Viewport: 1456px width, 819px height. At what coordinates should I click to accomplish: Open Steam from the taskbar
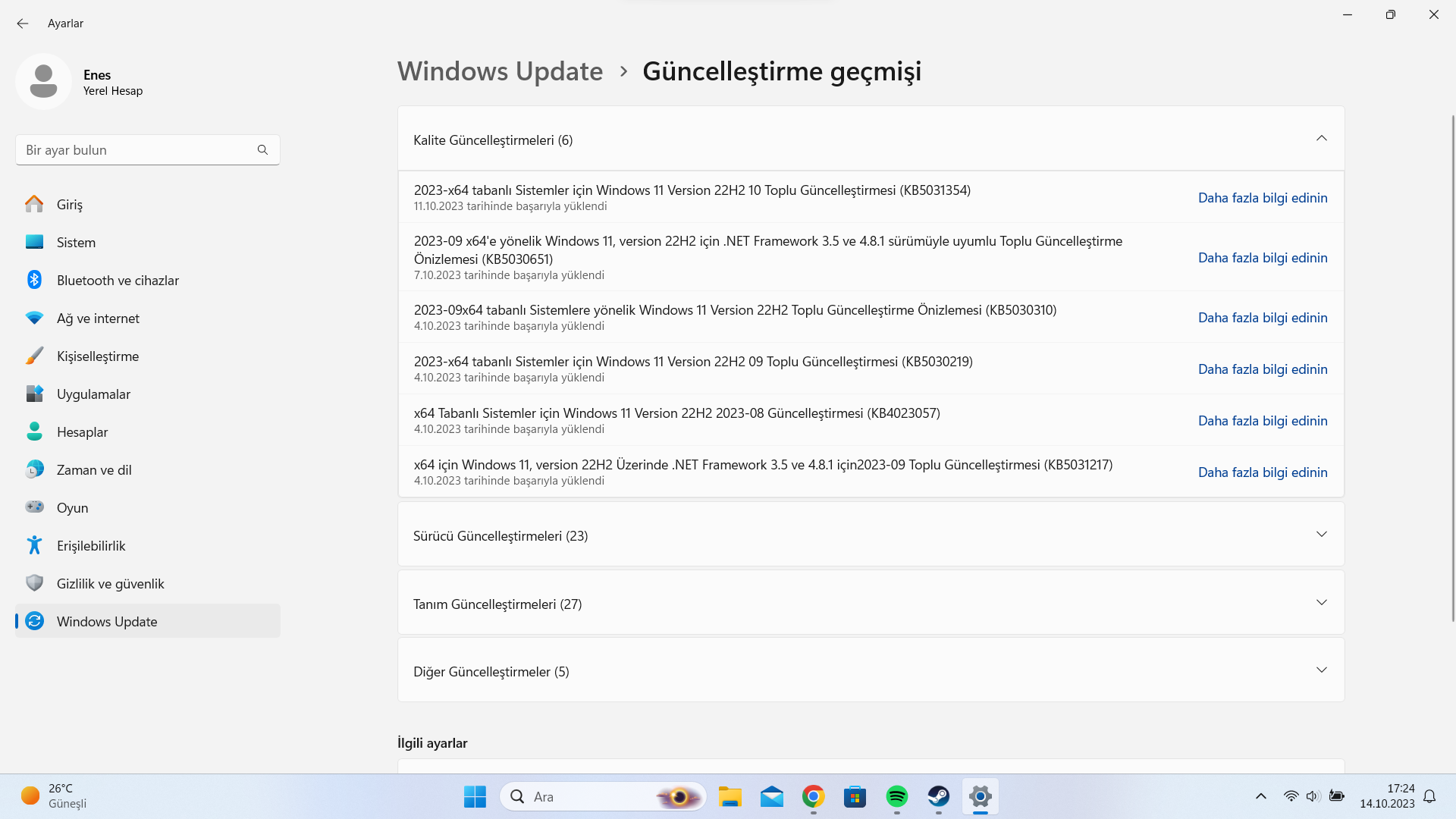pos(938,796)
